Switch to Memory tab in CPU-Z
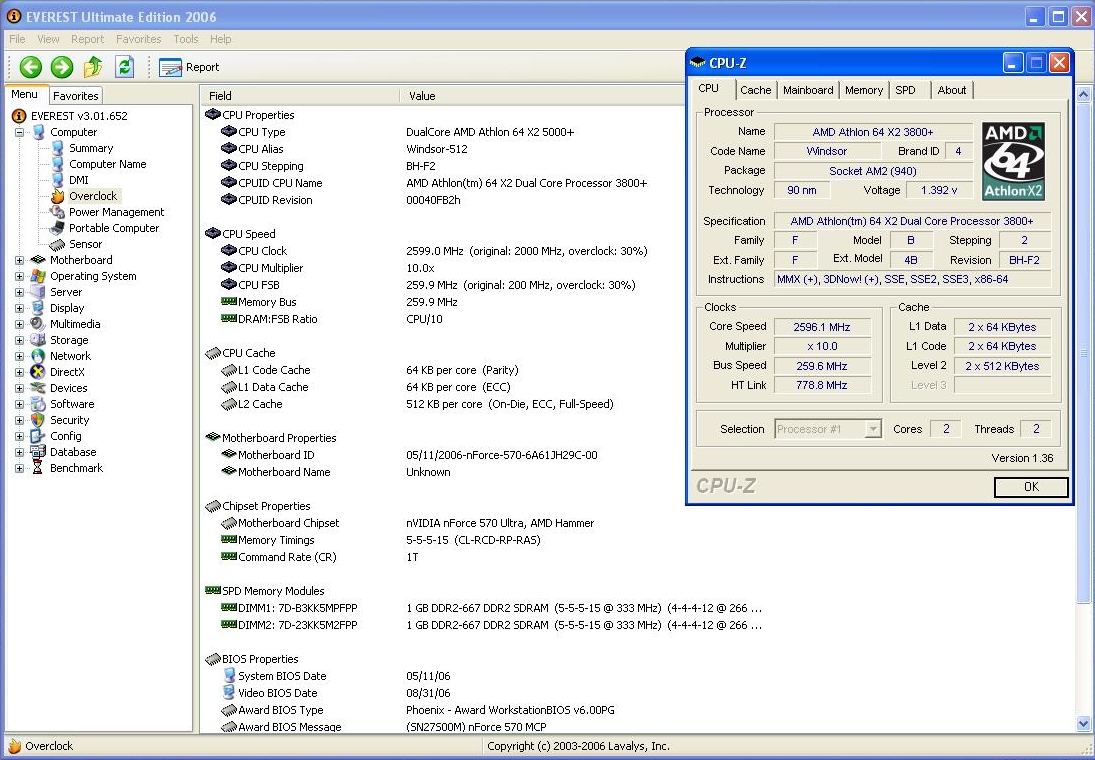The height and width of the screenshot is (760, 1095). tap(864, 90)
